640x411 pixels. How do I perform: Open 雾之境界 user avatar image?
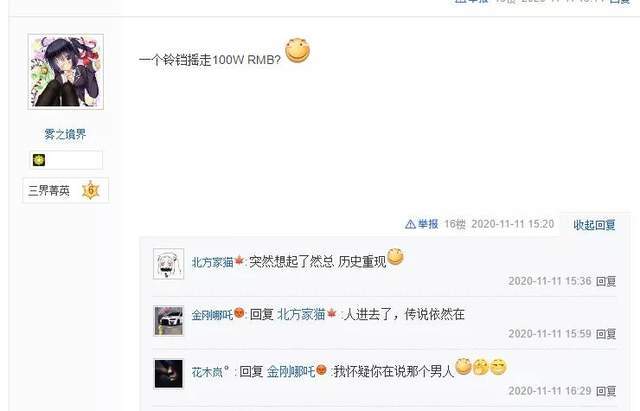[66, 72]
